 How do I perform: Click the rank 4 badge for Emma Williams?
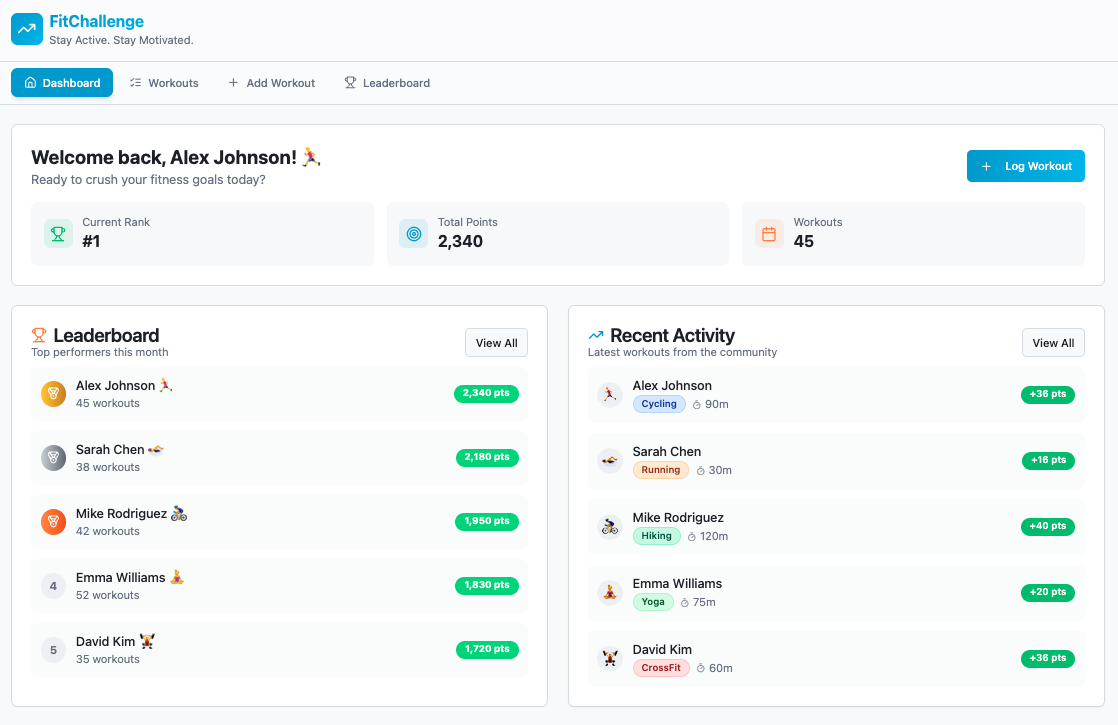(54, 586)
